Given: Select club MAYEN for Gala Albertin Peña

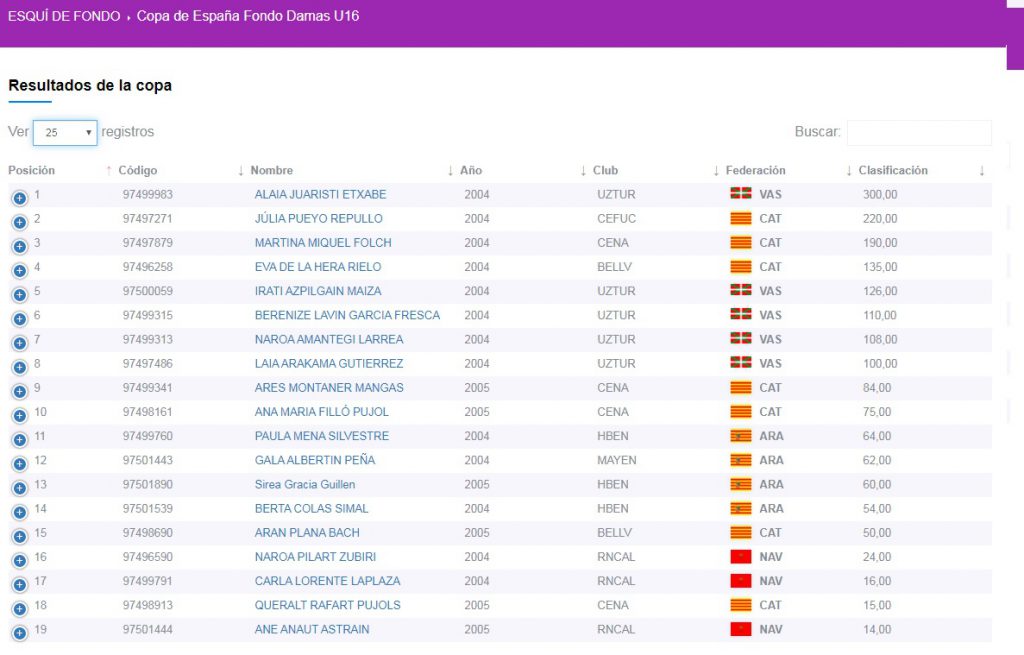Looking at the screenshot, I should (616, 460).
